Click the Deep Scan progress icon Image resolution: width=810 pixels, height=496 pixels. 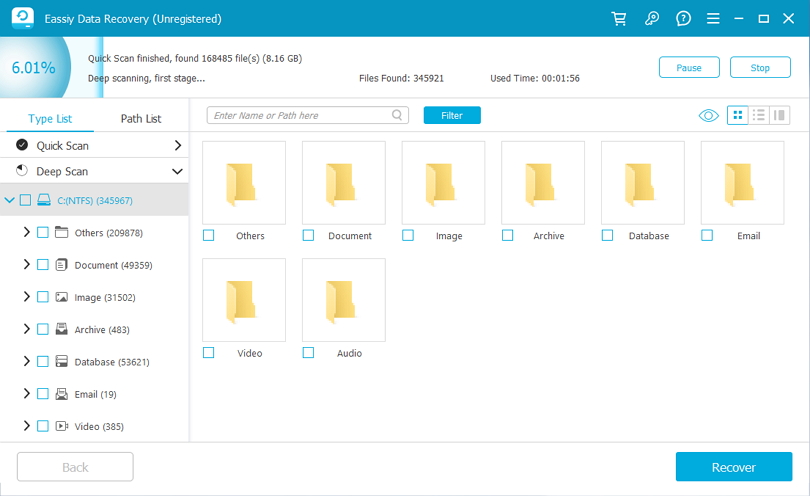(x=22, y=170)
